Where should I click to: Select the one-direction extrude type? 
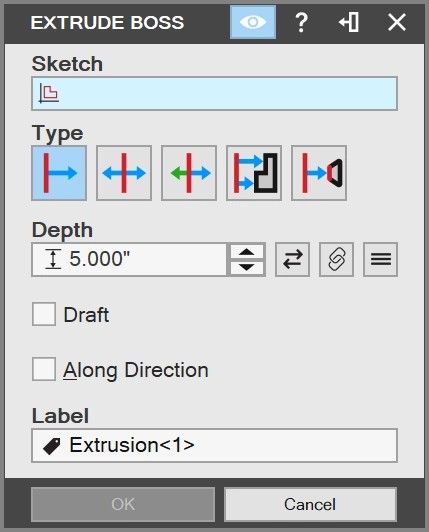[x=59, y=173]
